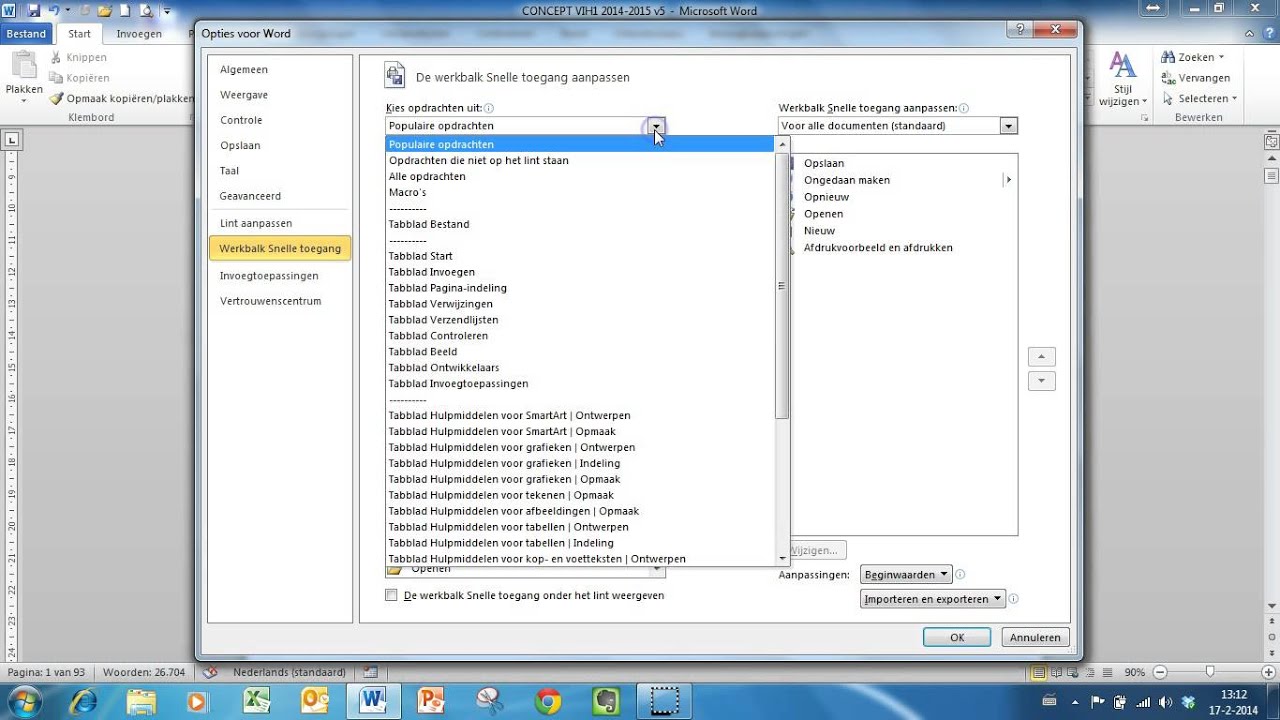Choose Tabblad Ontwikkelaars from the list
Screen dimensions: 1280x720
[581, 368]
